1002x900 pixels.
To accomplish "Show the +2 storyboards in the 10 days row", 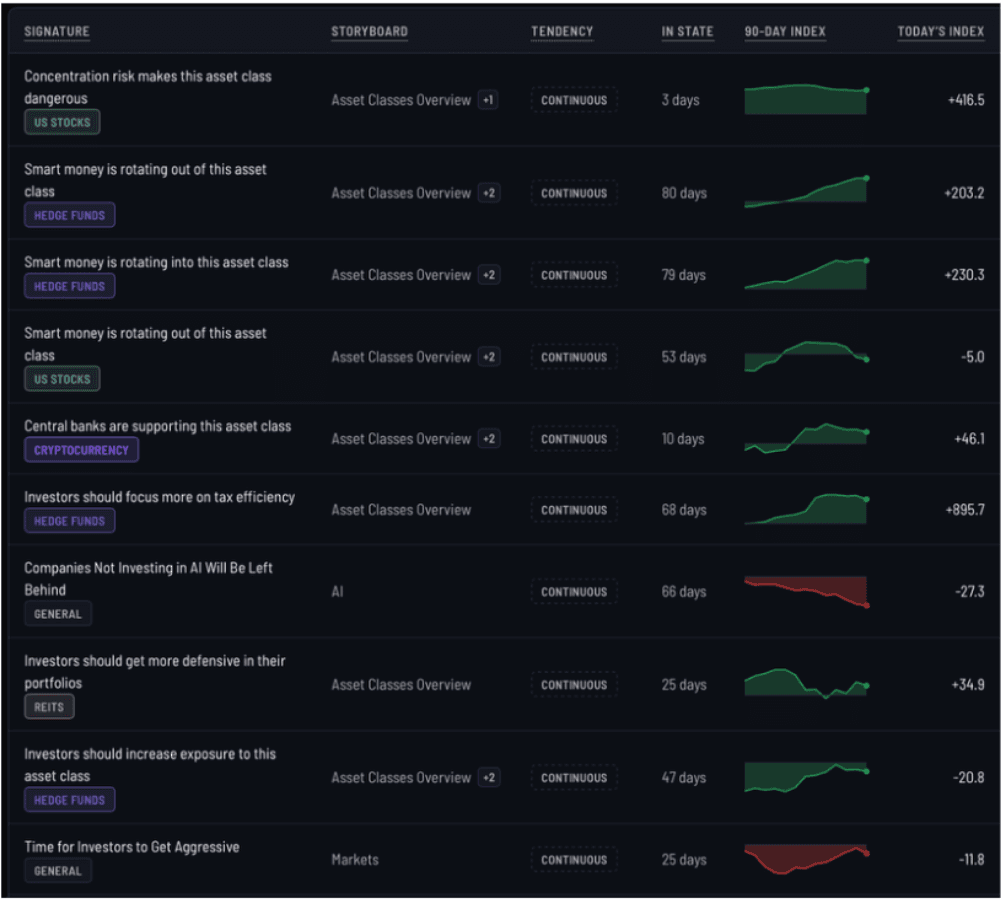I will pyautogui.click(x=489, y=438).
